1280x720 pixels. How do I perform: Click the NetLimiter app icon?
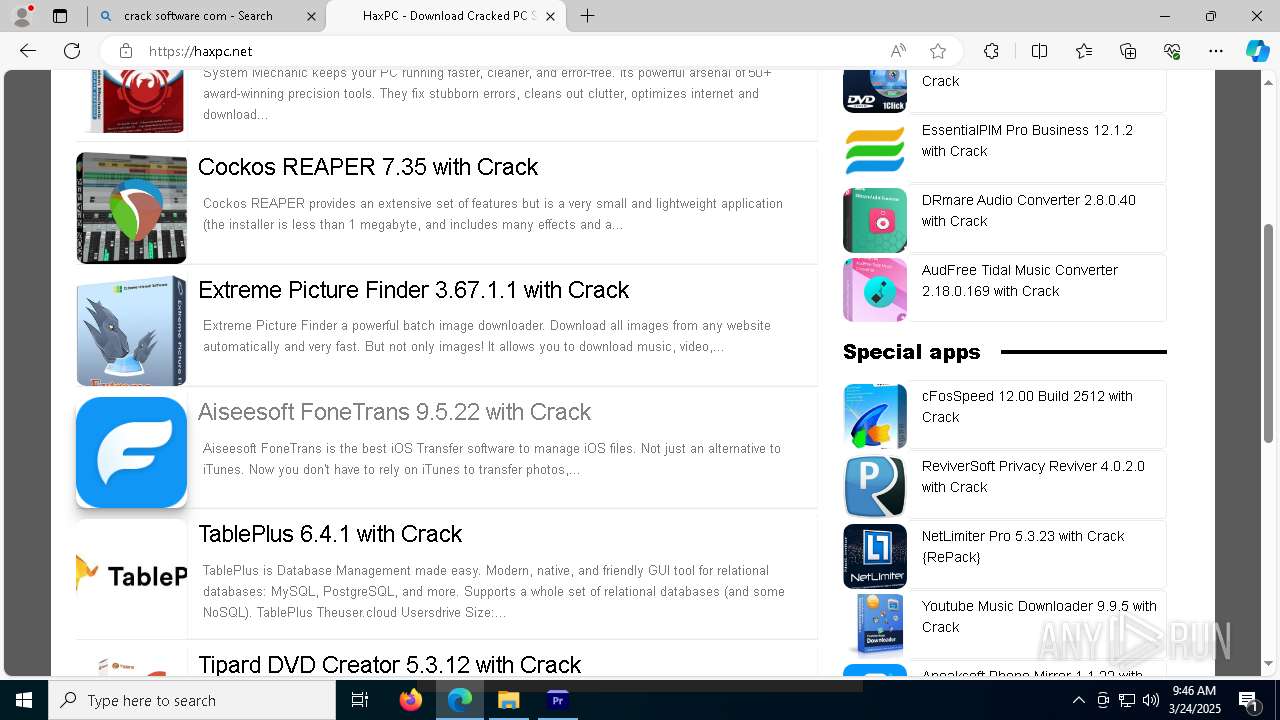tap(875, 556)
